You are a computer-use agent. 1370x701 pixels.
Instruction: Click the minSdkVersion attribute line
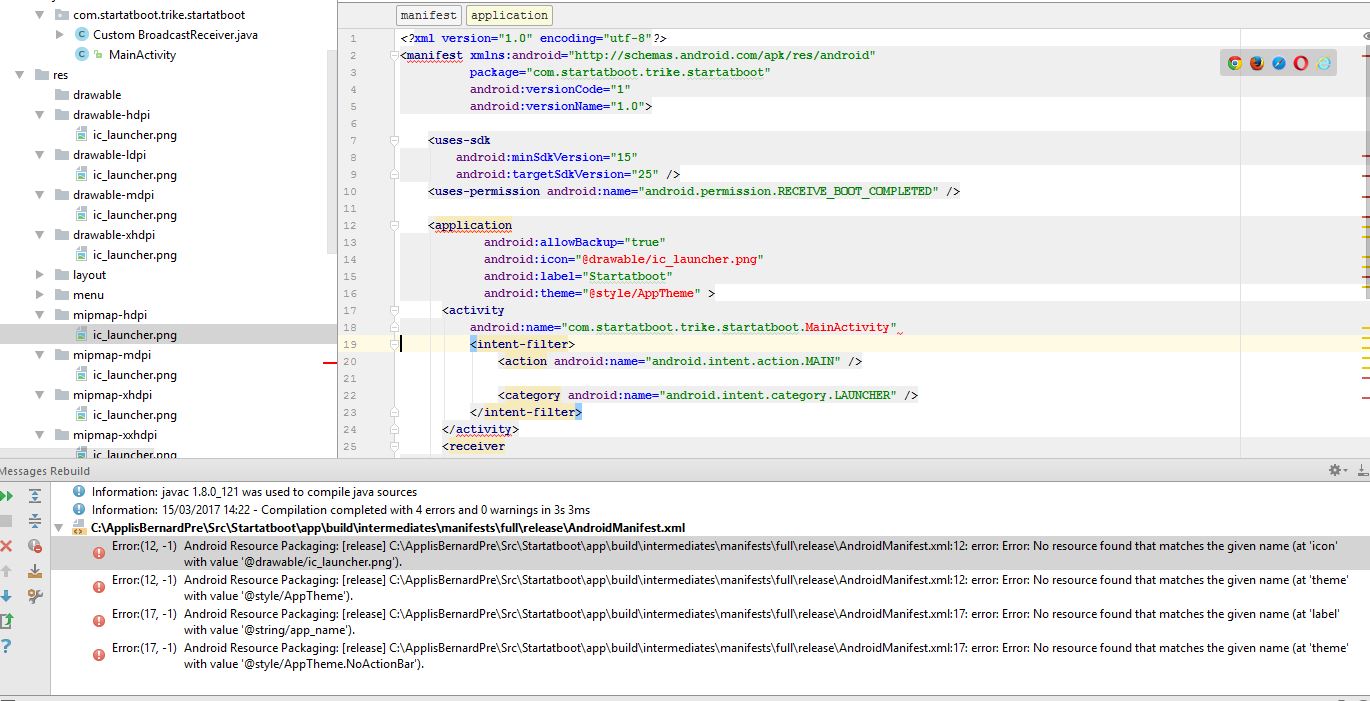pos(547,157)
